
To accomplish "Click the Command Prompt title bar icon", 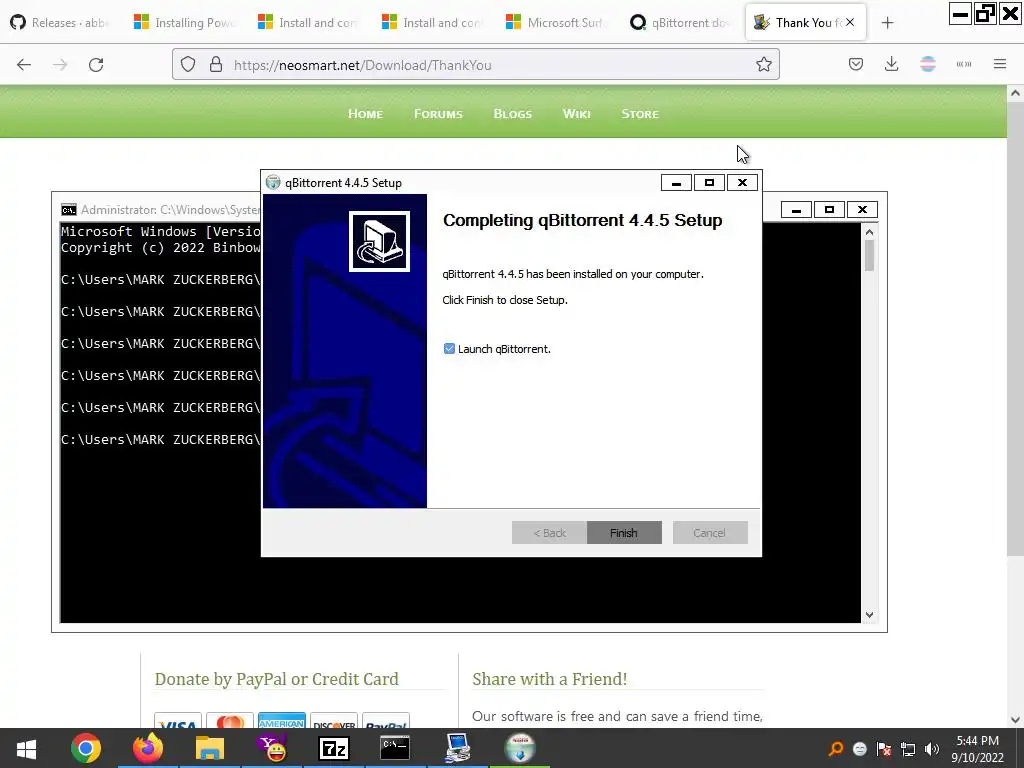I will click(69, 210).
